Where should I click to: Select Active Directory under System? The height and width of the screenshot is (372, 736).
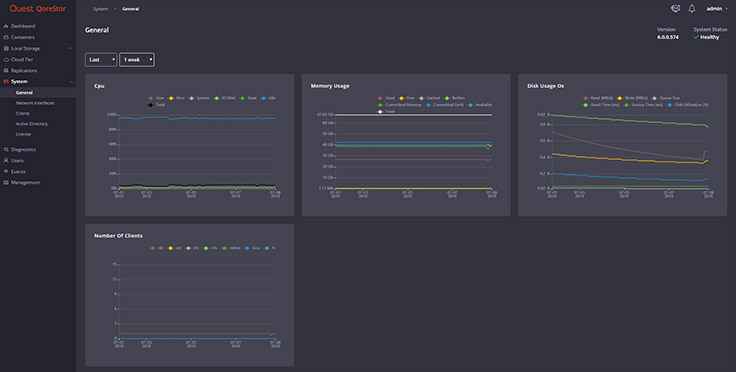pyautogui.click(x=31, y=124)
